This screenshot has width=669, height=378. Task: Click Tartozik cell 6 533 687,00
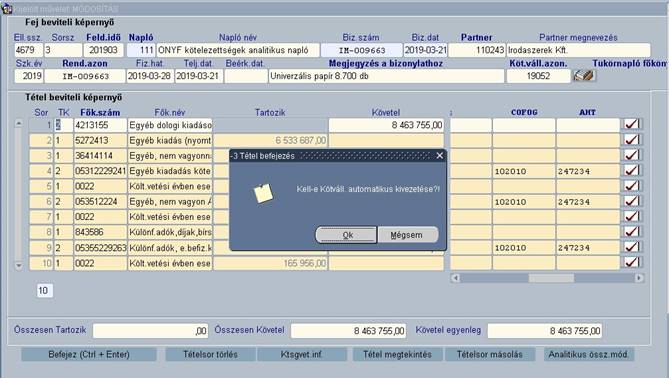click(270, 140)
